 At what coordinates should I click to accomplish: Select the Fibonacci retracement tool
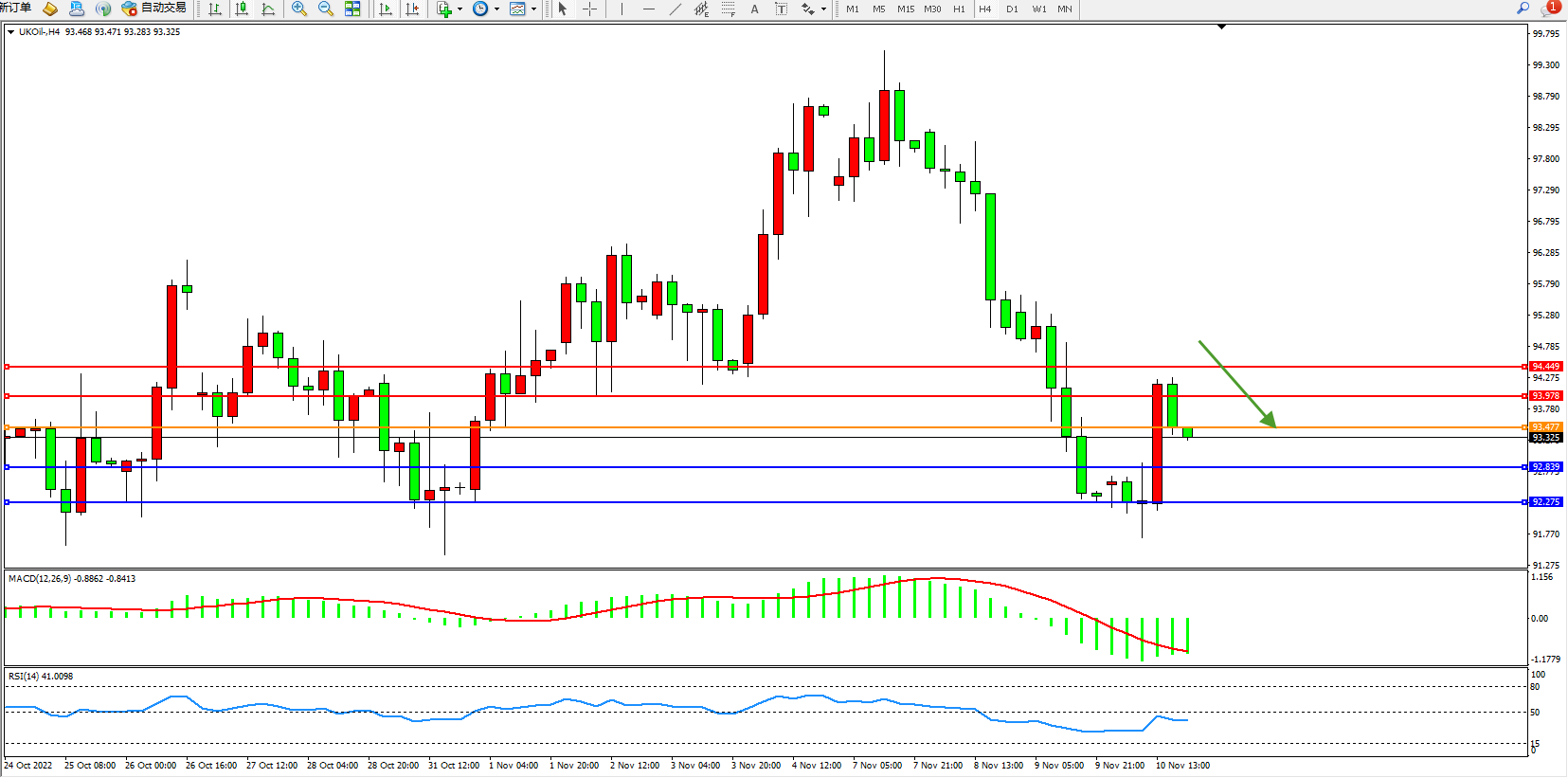(728, 9)
